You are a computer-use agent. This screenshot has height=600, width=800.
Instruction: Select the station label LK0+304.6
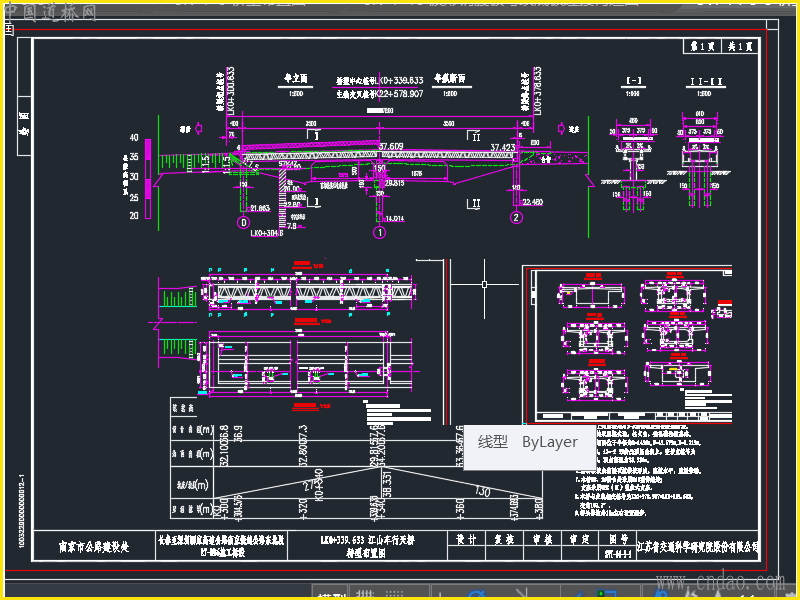coord(267,233)
